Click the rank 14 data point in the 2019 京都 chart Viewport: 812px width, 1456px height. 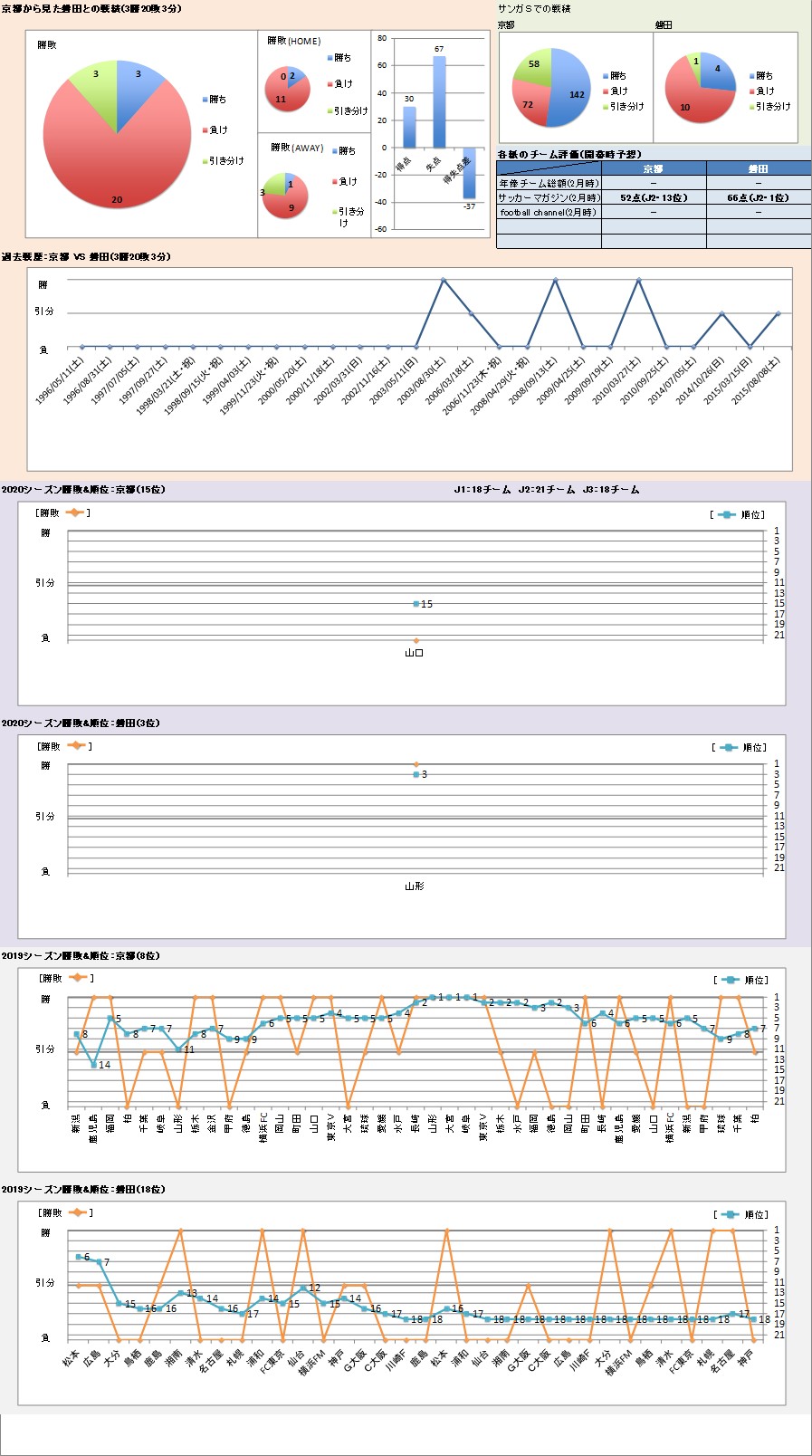(x=93, y=1065)
